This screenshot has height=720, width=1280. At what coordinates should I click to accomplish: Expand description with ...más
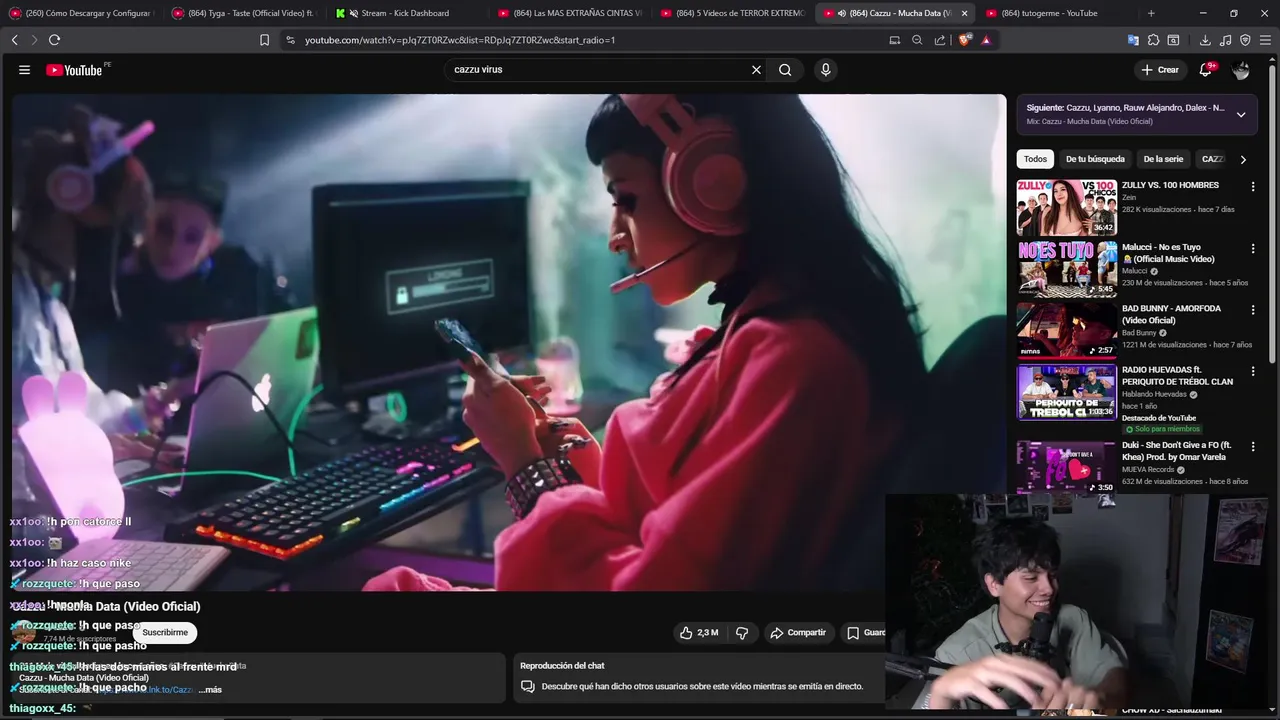click(210, 690)
